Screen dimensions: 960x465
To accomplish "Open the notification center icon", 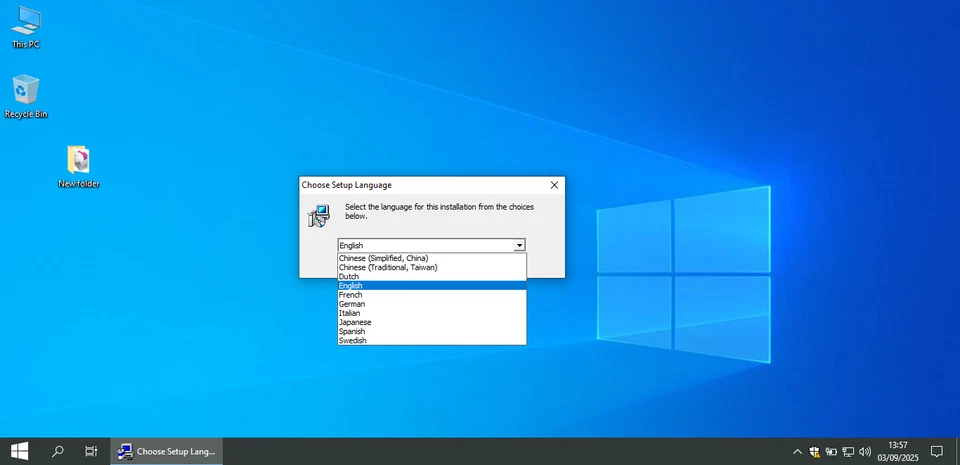I will pyautogui.click(x=937, y=451).
